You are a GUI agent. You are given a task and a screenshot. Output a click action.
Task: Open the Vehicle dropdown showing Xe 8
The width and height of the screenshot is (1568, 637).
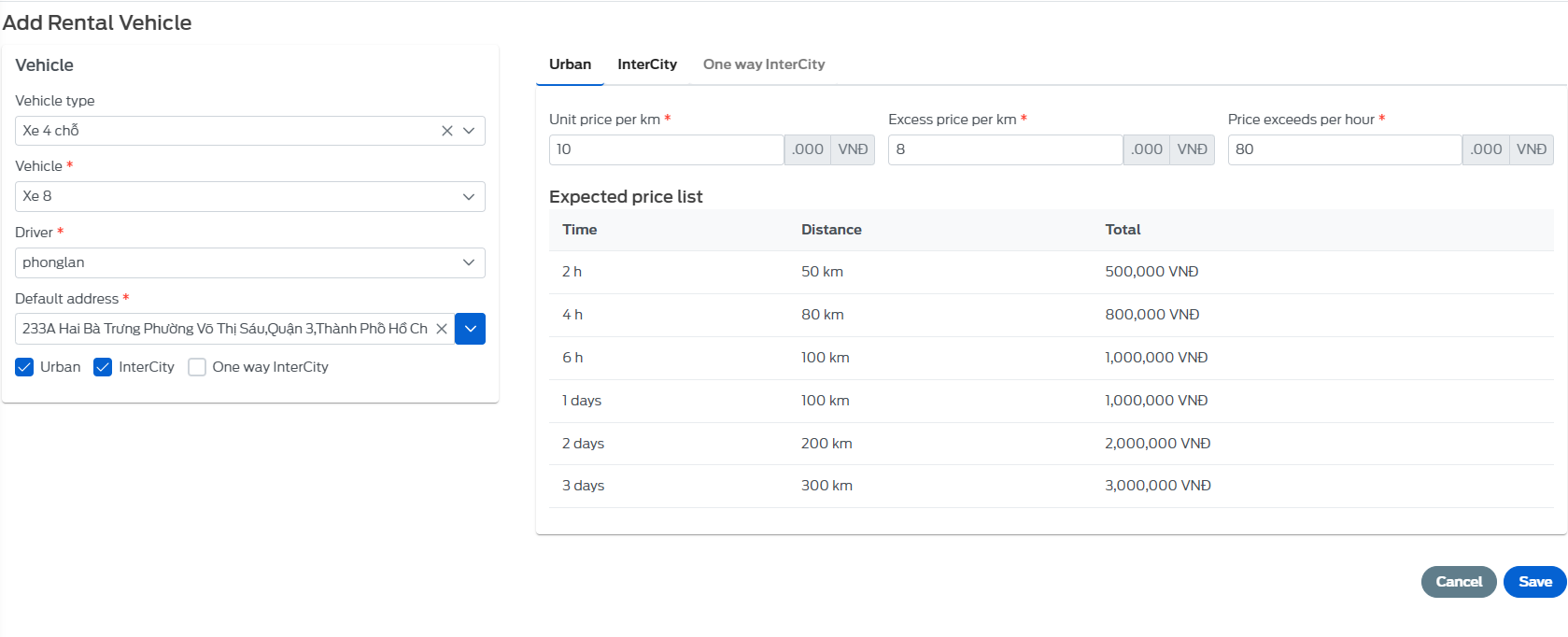tap(249, 196)
